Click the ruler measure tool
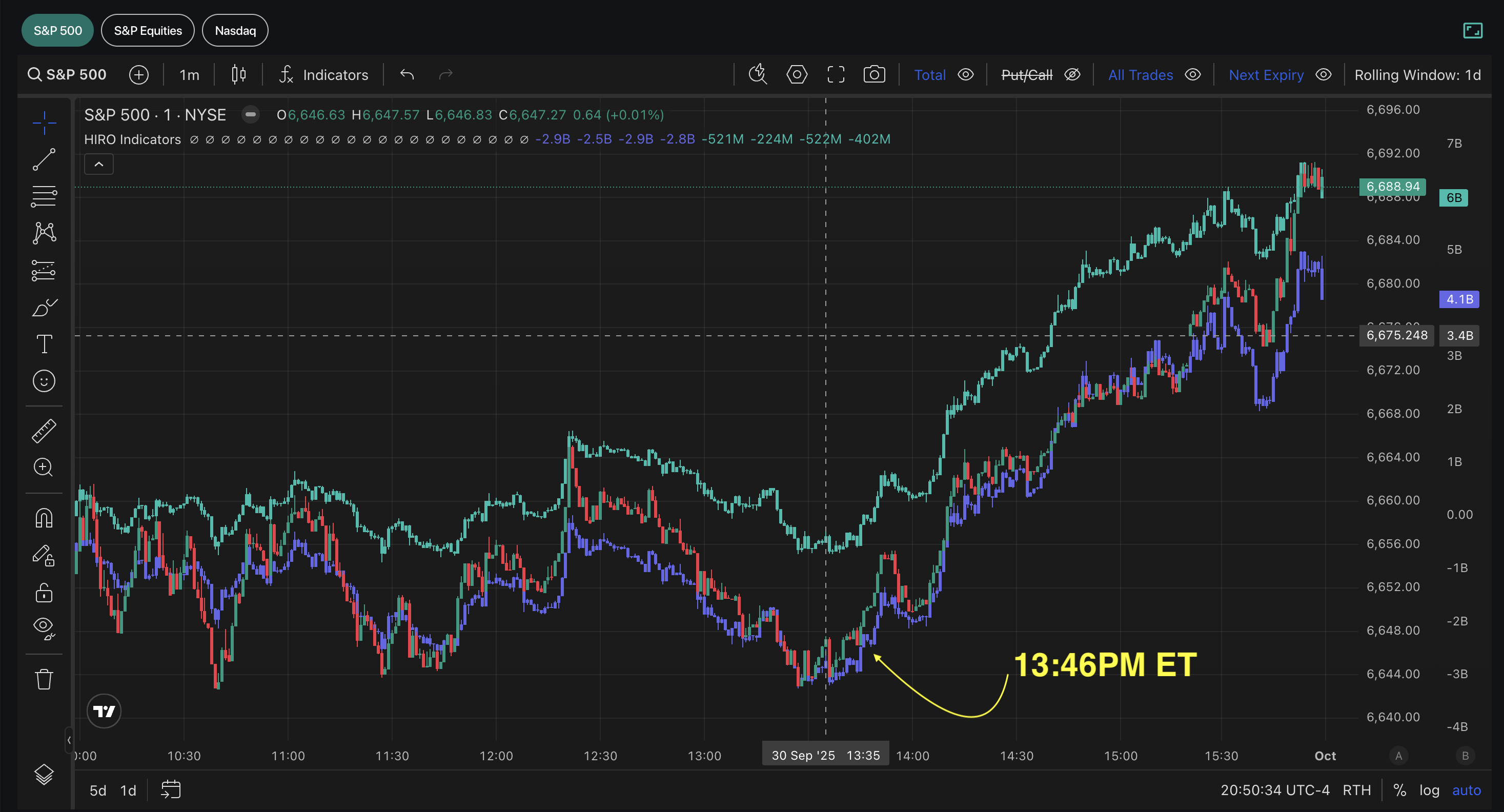Screen dimensions: 1504x812 tap(44, 431)
